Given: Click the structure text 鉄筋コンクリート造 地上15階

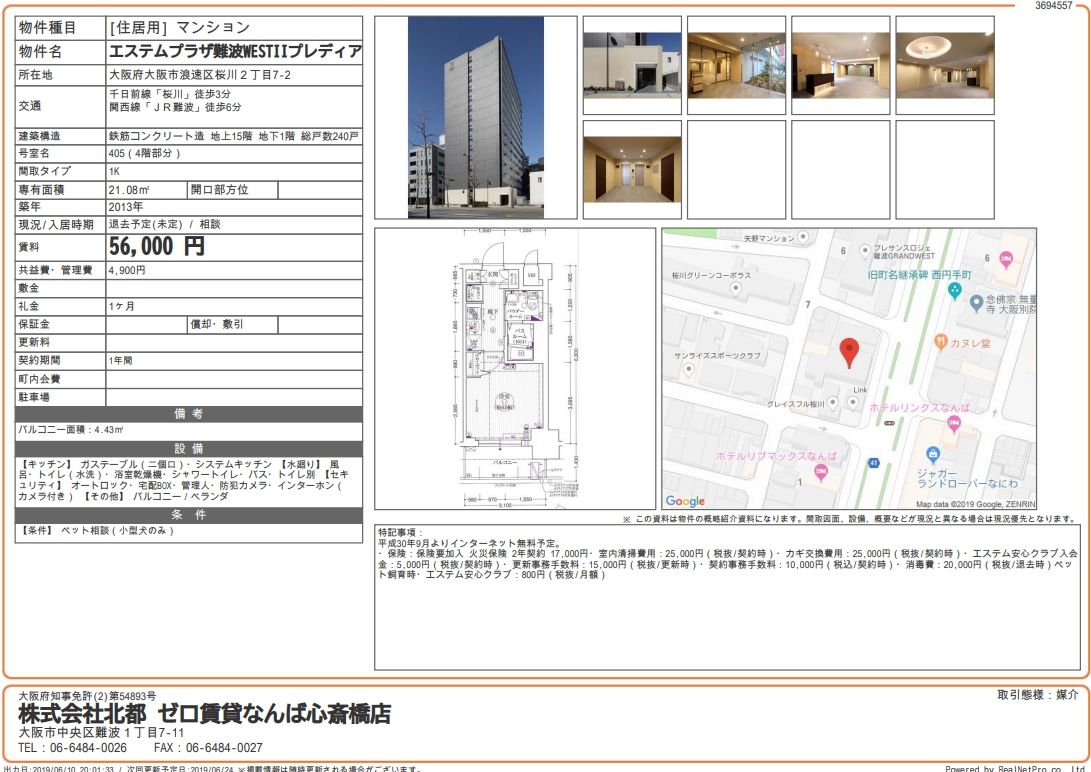Looking at the screenshot, I should (180, 136).
